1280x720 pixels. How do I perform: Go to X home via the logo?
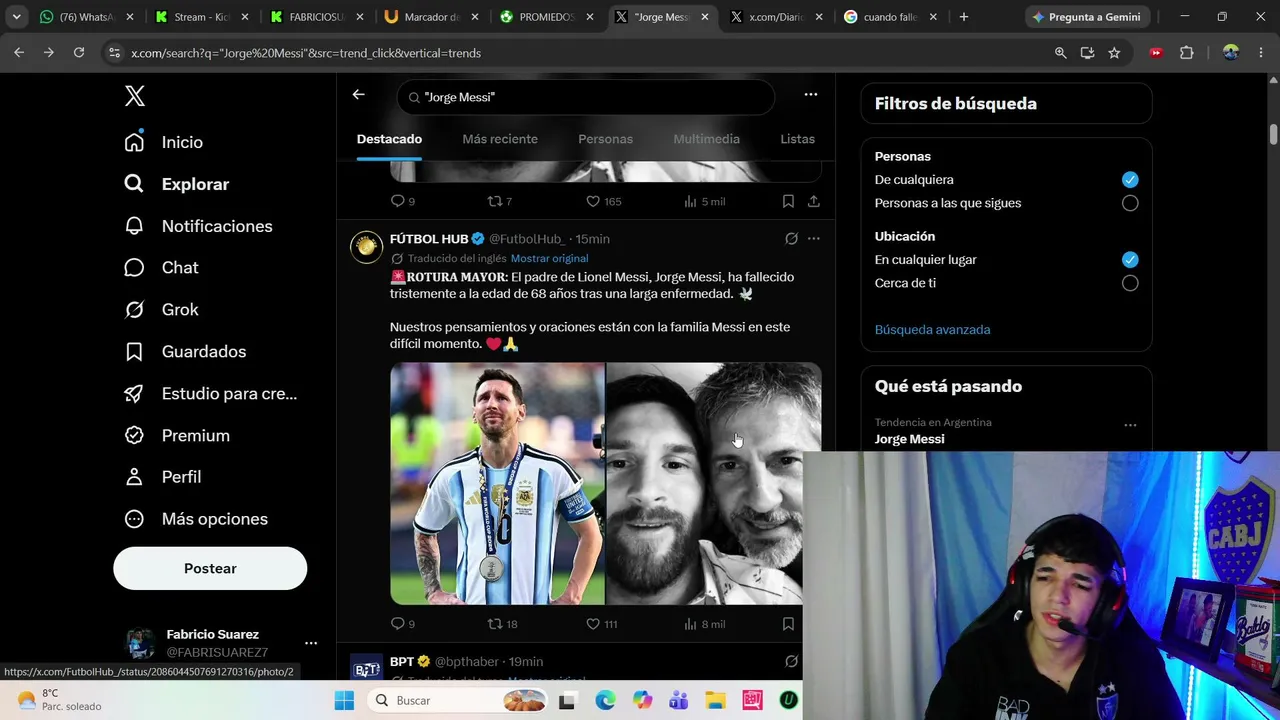(x=135, y=96)
